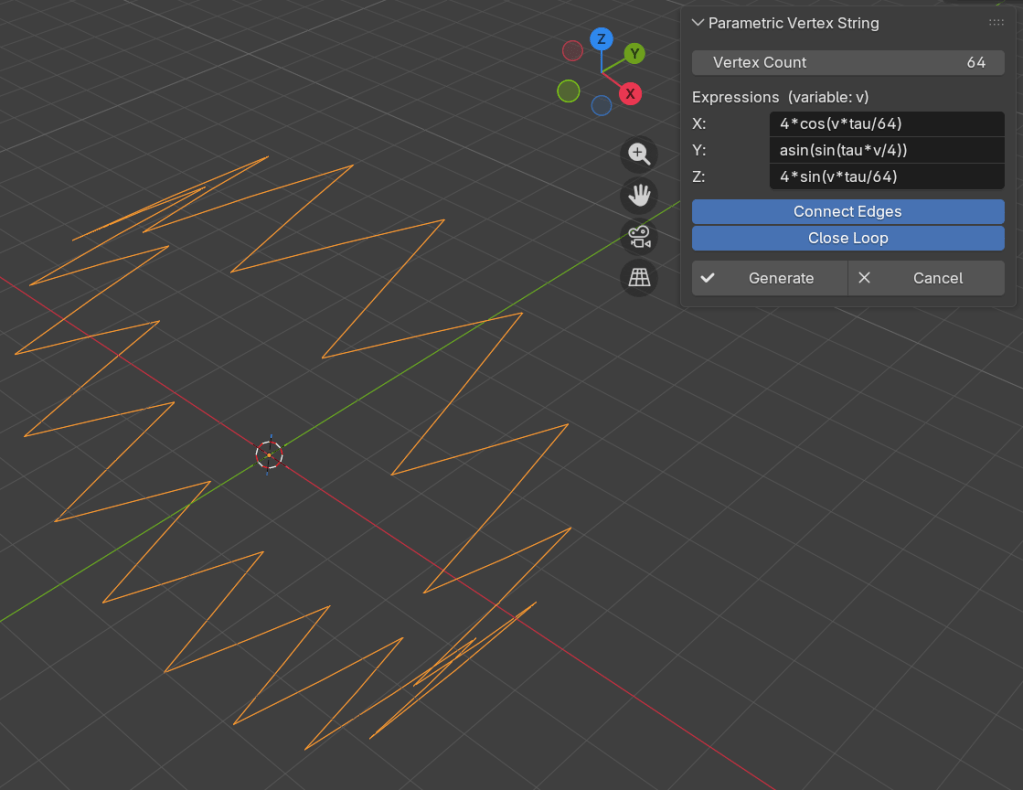The height and width of the screenshot is (790, 1023).
Task: Toggle the Close Loop option
Action: point(847,238)
